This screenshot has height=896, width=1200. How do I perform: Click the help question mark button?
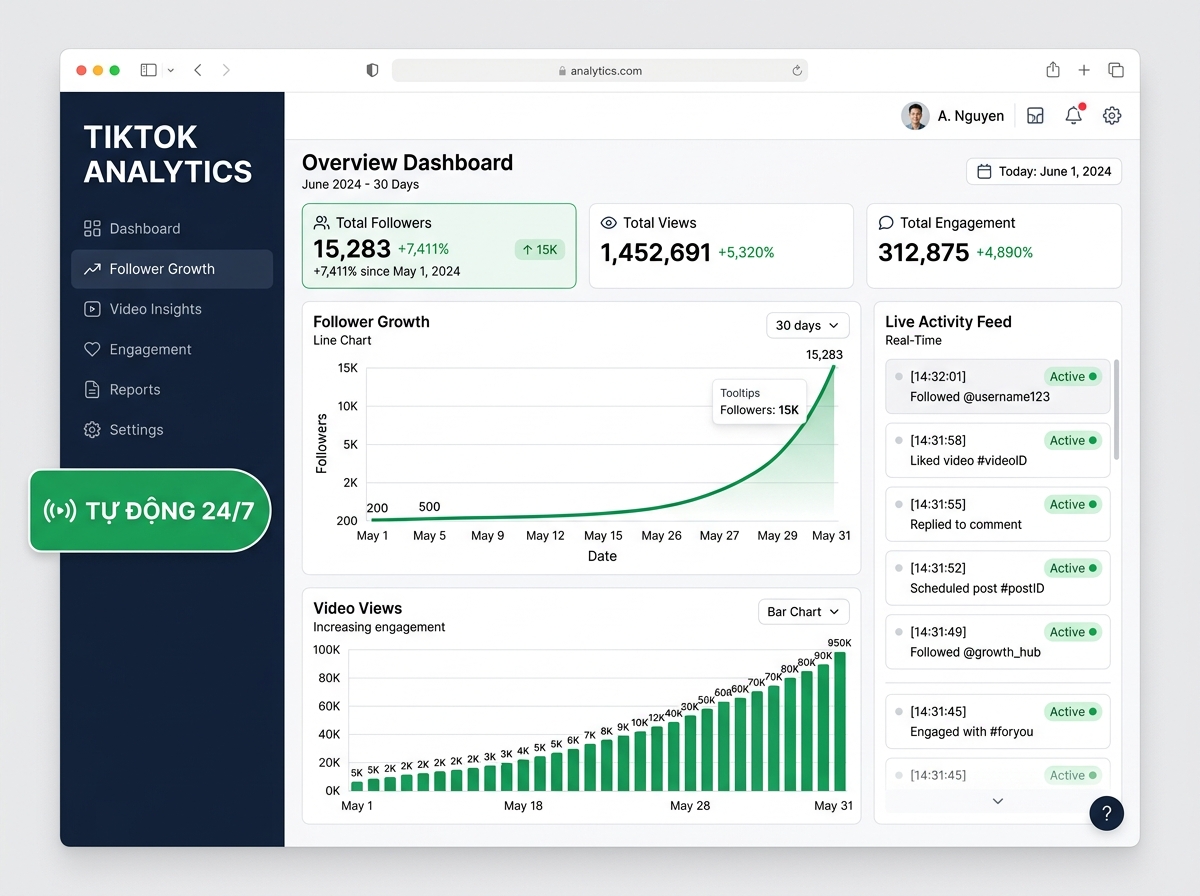(1106, 813)
